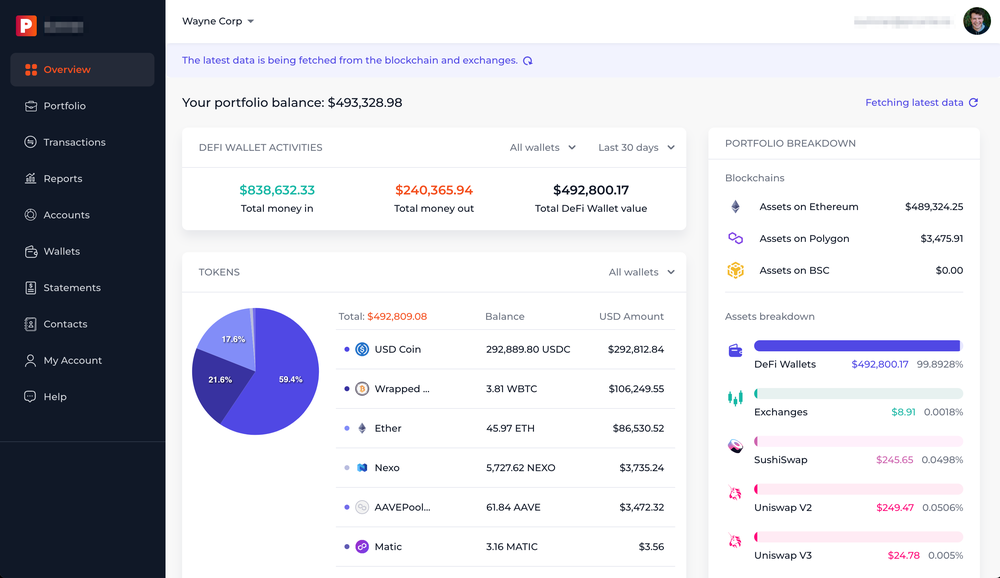Click the 61.84 AAVE balance cell

(x=513, y=508)
